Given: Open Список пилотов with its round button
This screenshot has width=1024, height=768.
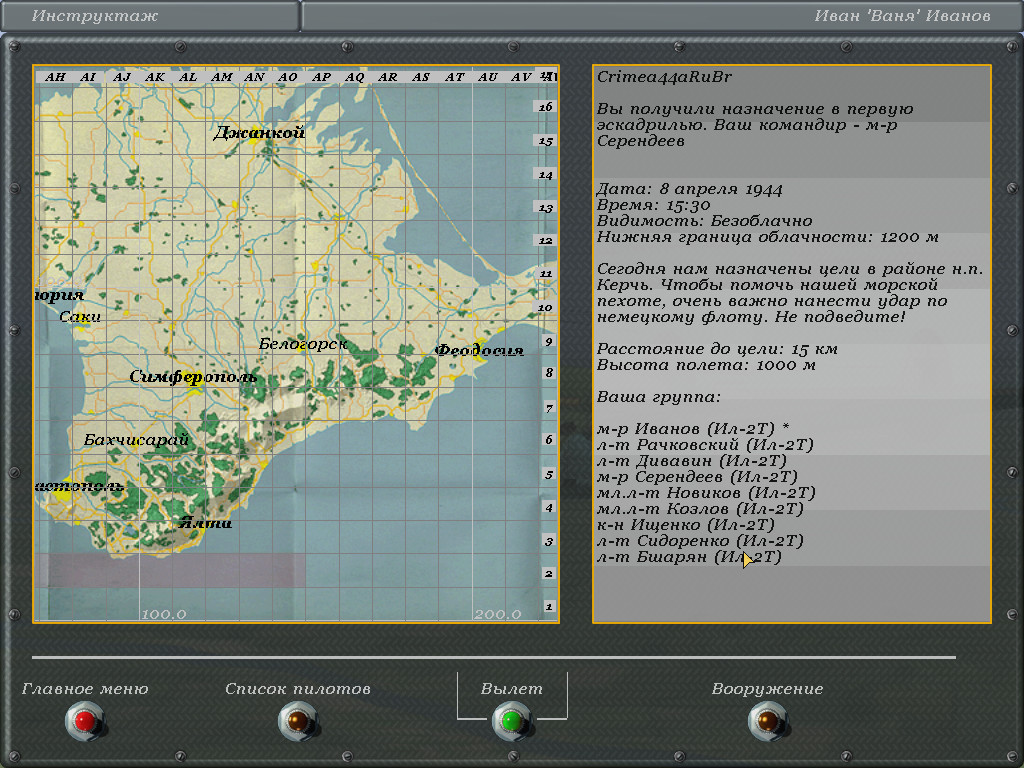Looking at the screenshot, I should 297,720.
